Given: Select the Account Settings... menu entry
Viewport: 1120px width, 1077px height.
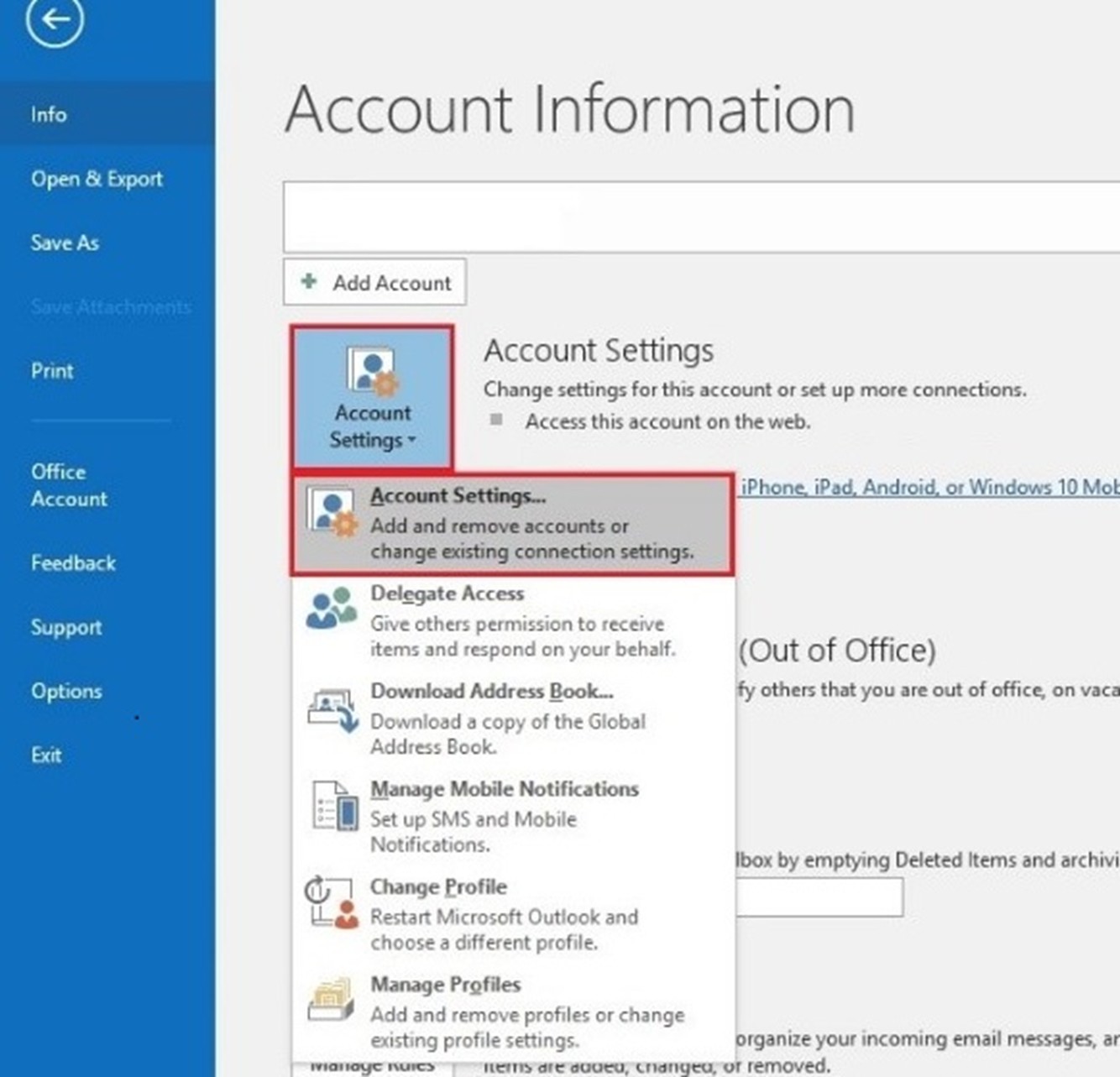Looking at the screenshot, I should (512, 524).
